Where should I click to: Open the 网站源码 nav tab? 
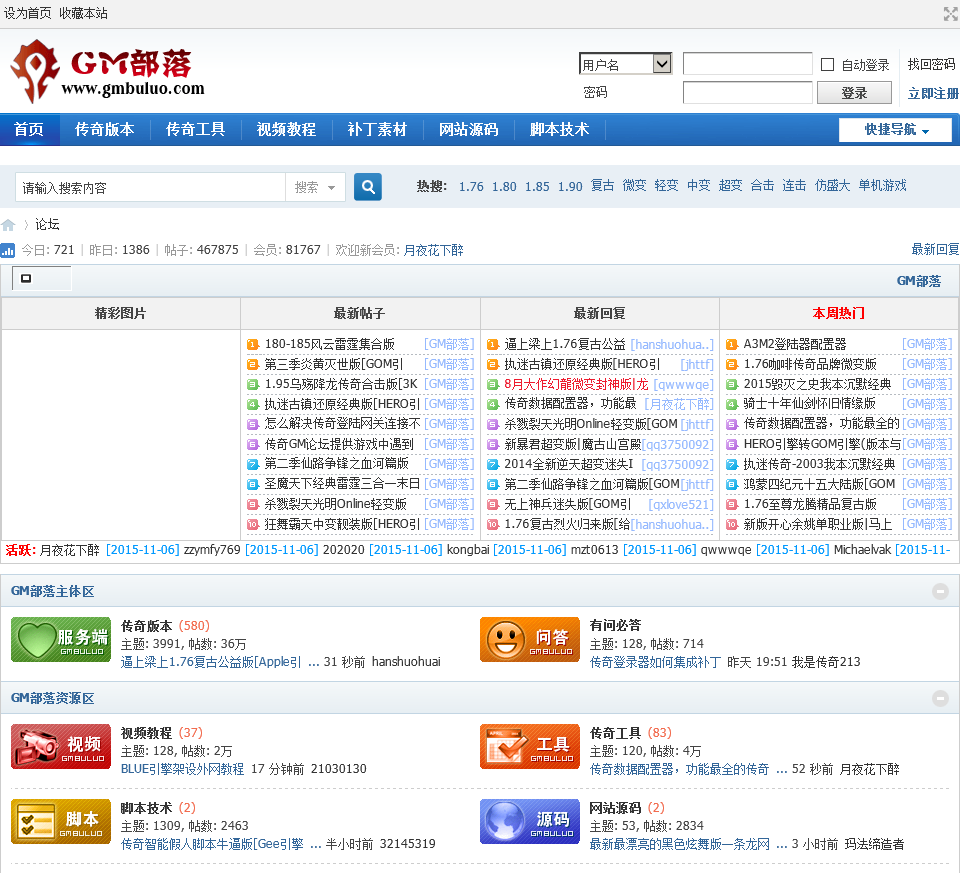coord(468,129)
